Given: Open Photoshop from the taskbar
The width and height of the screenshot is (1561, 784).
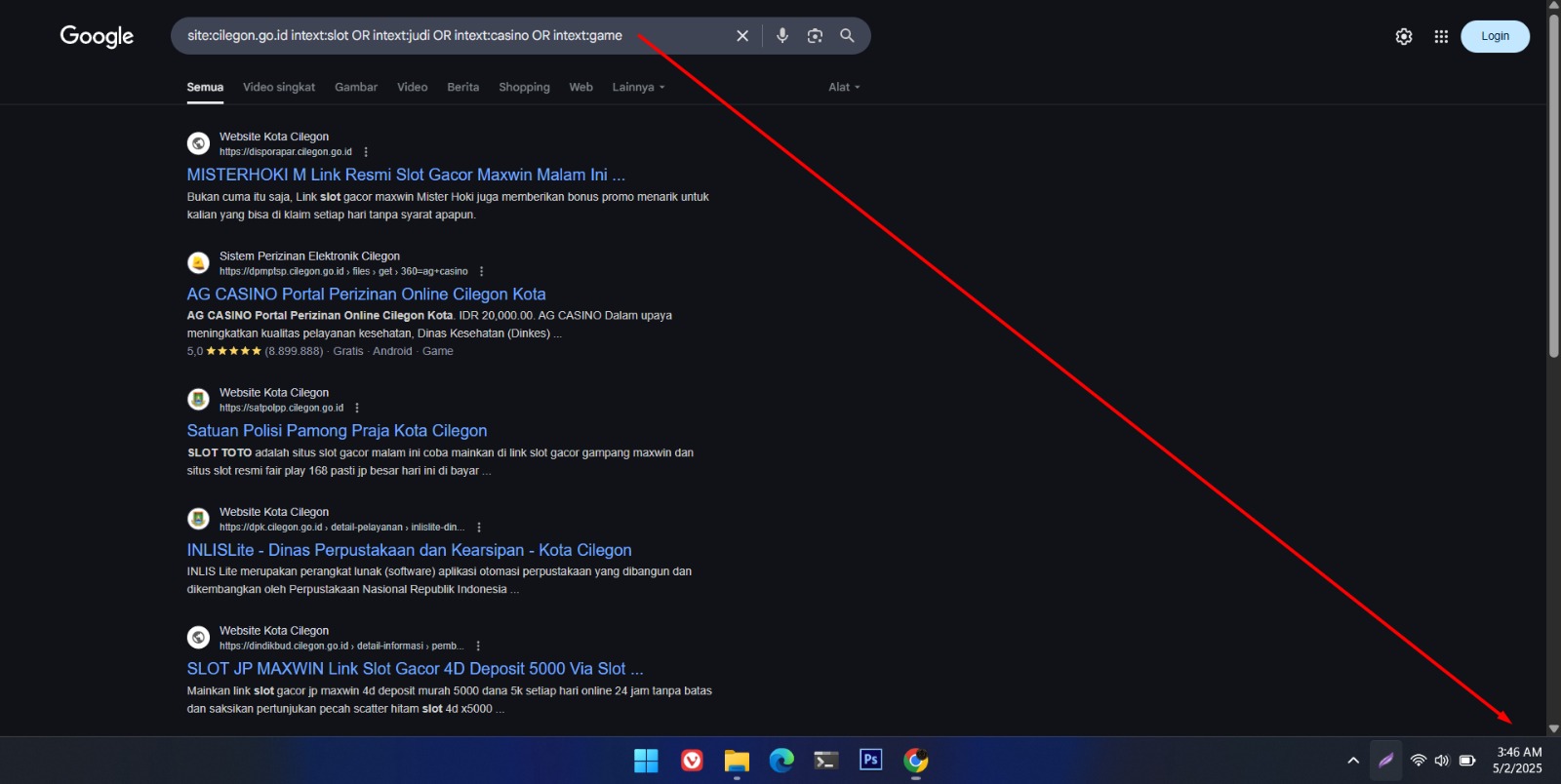Looking at the screenshot, I should coord(870,760).
